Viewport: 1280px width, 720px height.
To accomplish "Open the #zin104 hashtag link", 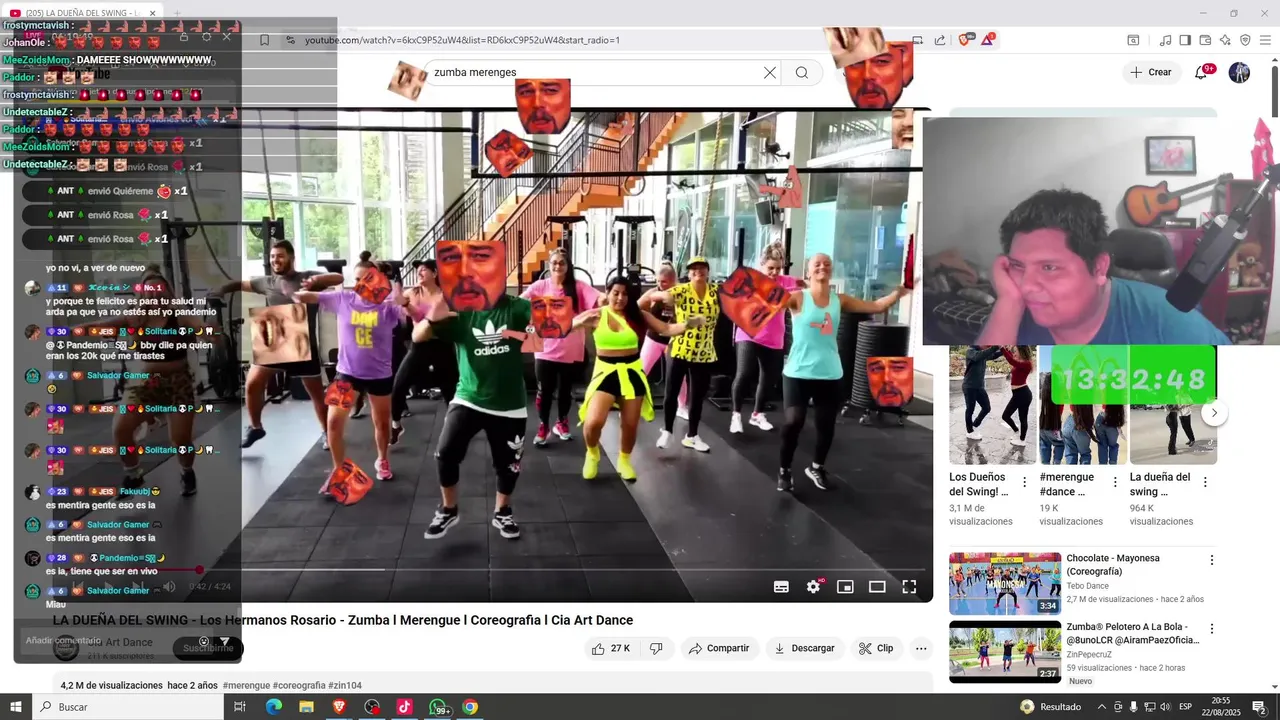I will (x=345, y=686).
